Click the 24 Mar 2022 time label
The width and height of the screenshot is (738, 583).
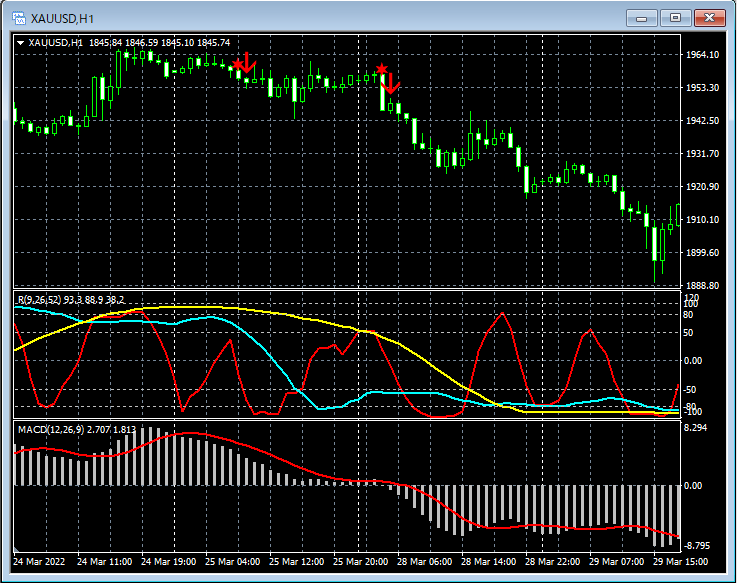[x=39, y=562]
